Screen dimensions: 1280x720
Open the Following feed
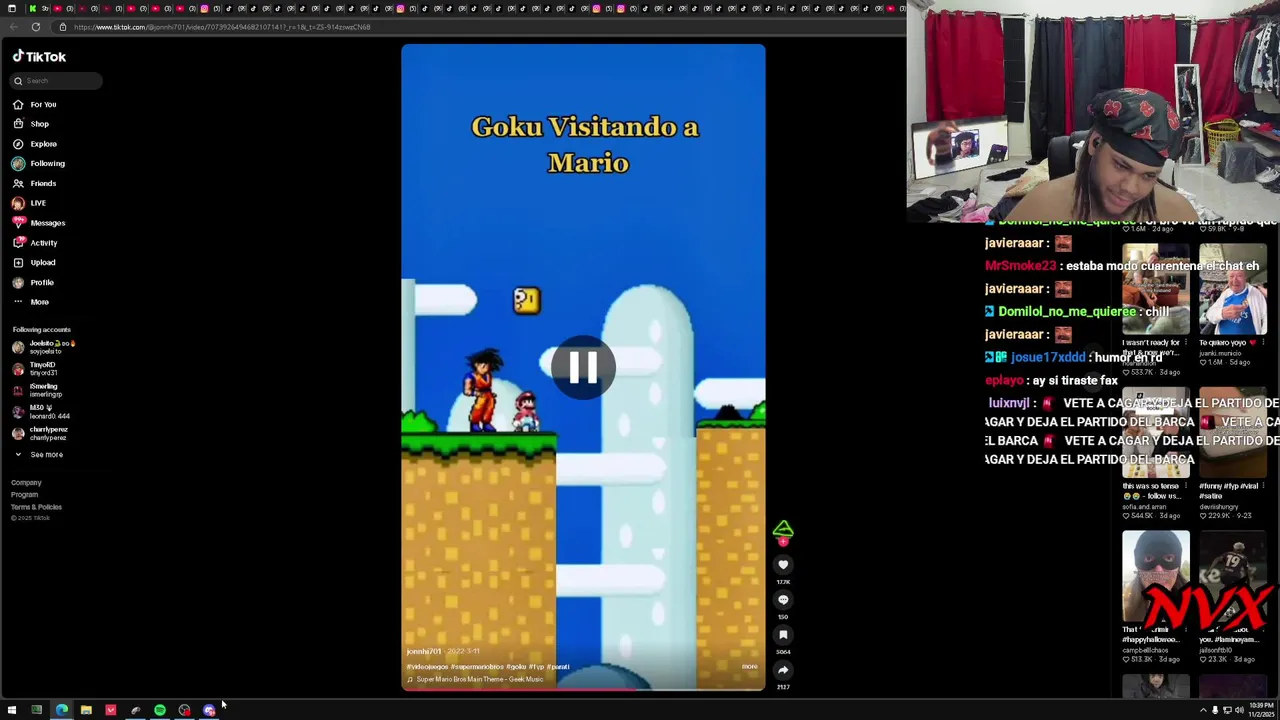pyautogui.click(x=38, y=163)
